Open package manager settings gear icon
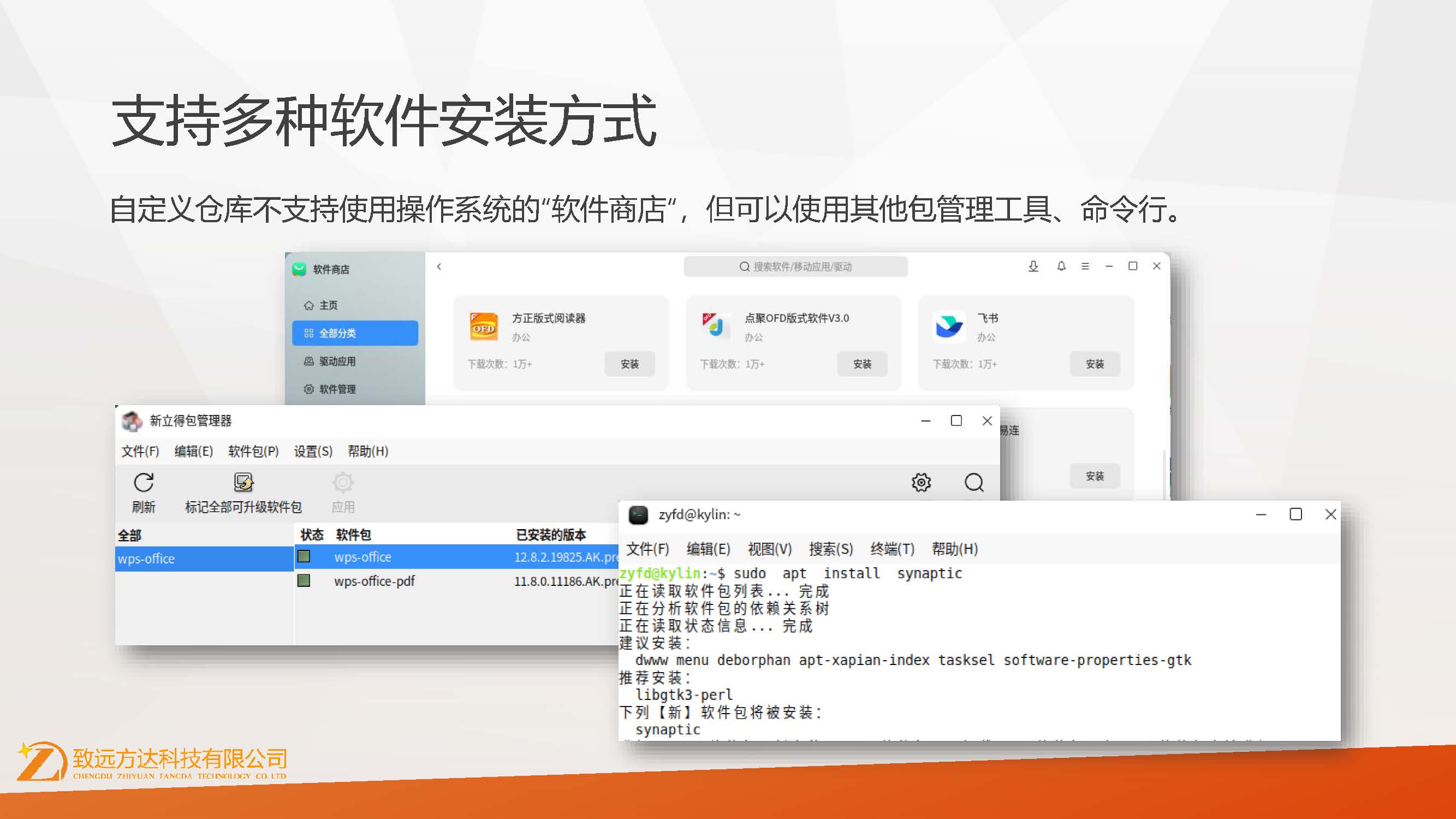The width and height of the screenshot is (1456, 819). click(x=921, y=482)
